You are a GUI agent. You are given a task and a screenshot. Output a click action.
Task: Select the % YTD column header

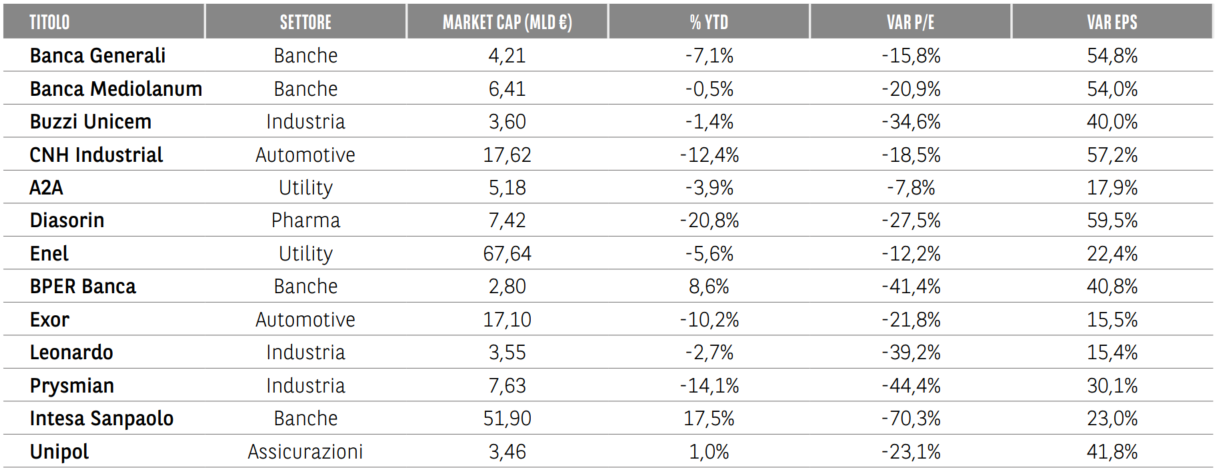point(709,22)
